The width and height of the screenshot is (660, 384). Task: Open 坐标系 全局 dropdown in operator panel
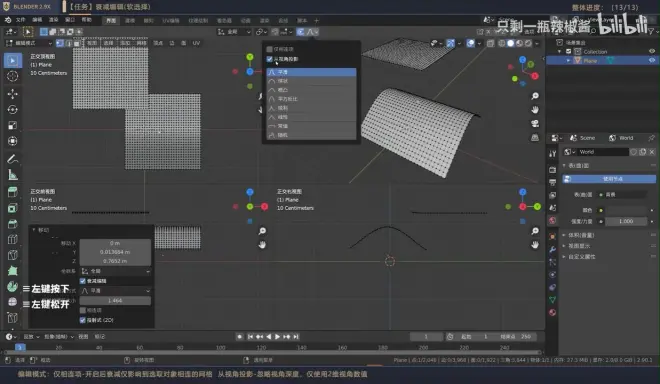click(x=115, y=271)
